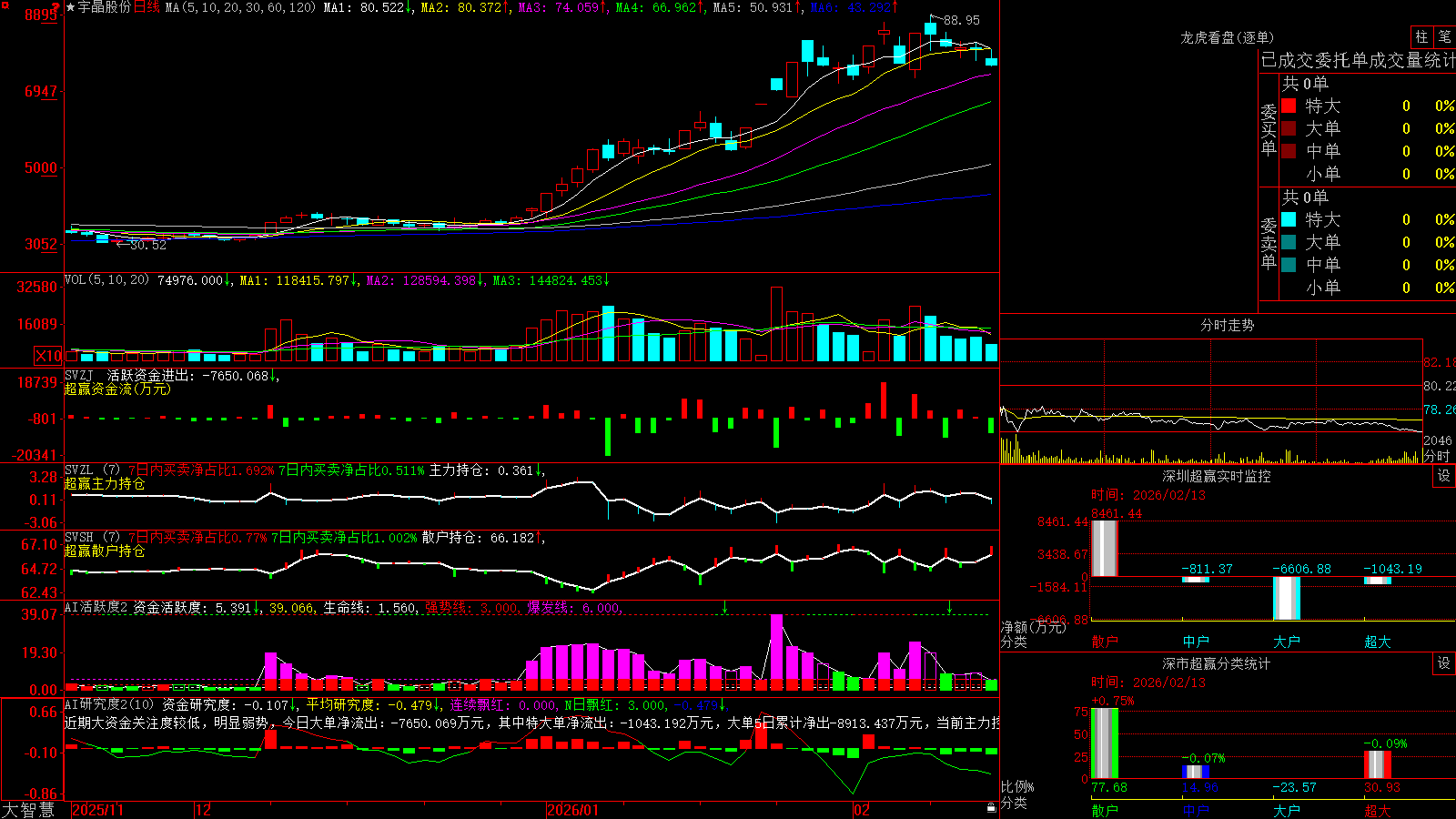
Task: Click the AI活跃度2 indicator label
Action: pyautogui.click(x=96, y=607)
